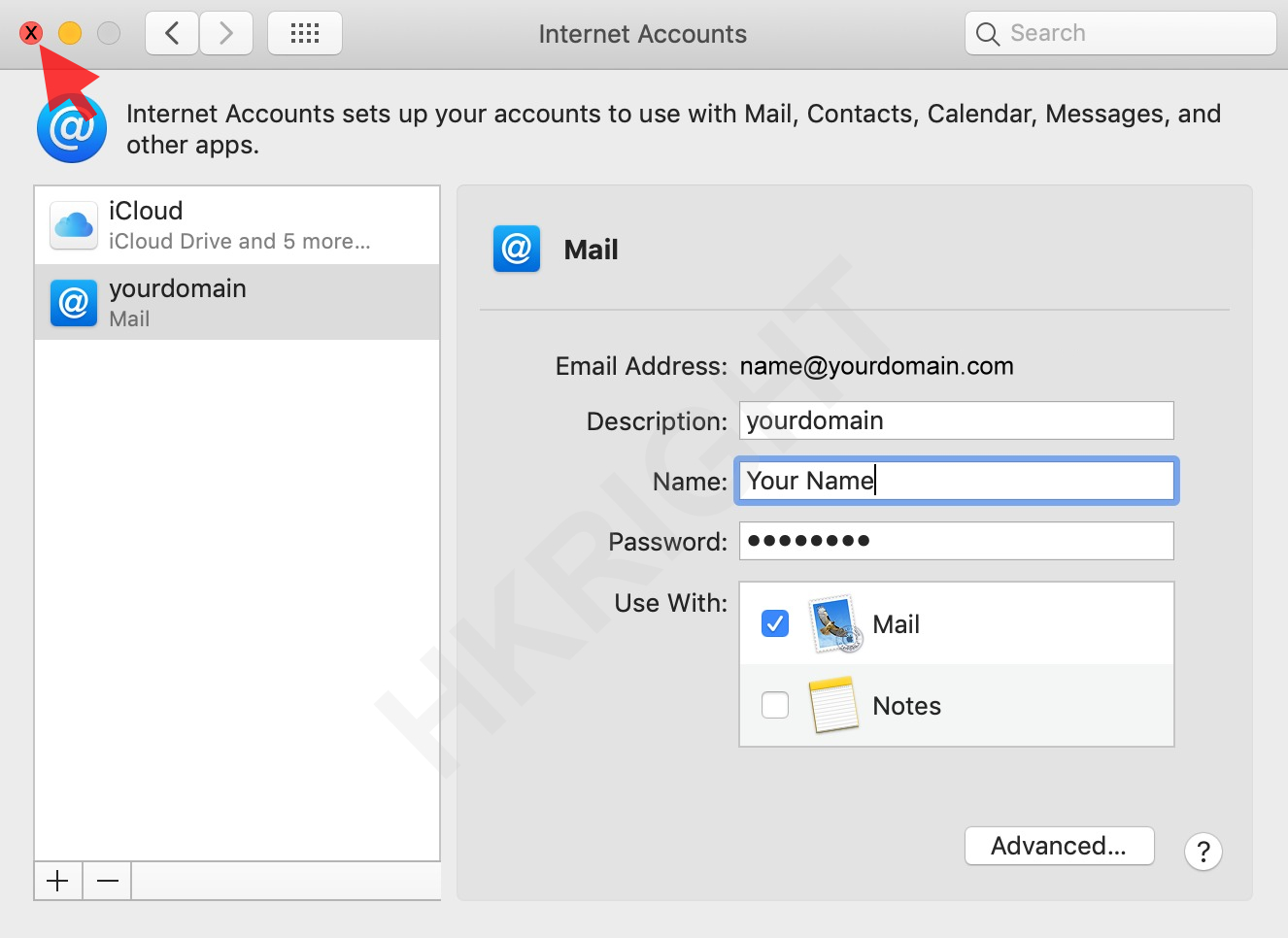Click the yourdomain blue @ account icon
The width and height of the screenshot is (1288, 938).
tap(74, 303)
